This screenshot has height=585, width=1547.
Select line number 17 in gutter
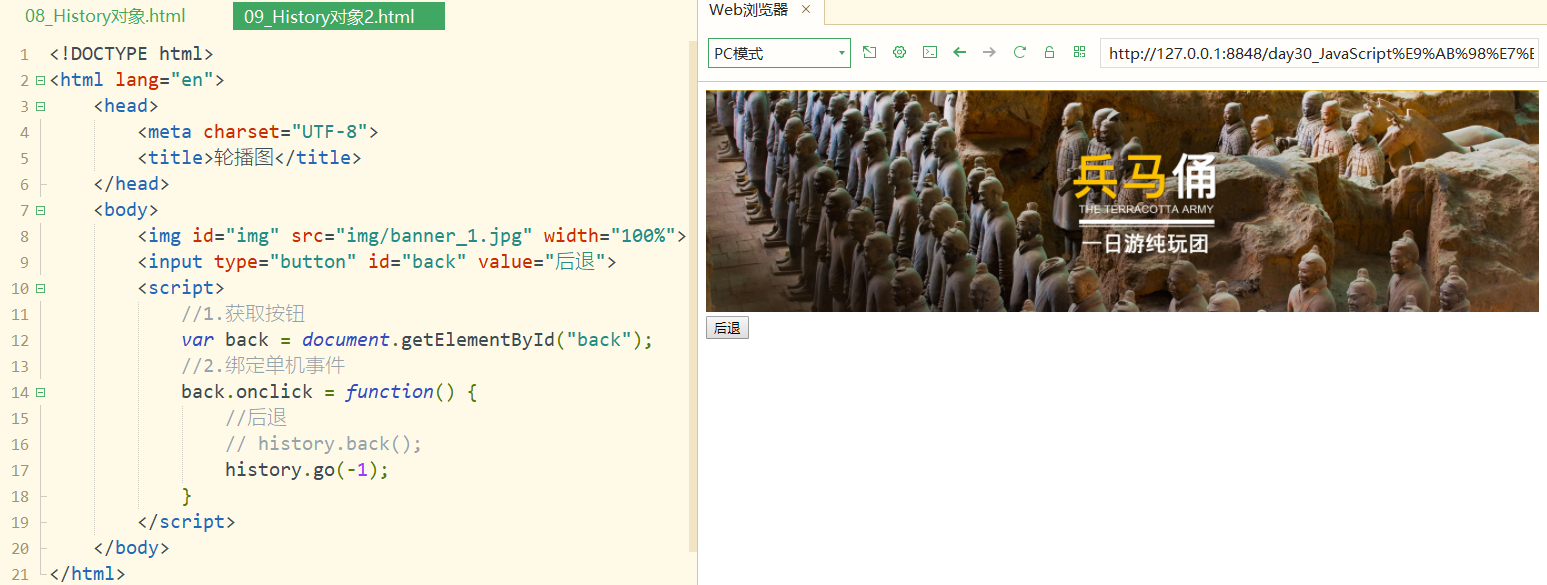(21, 470)
